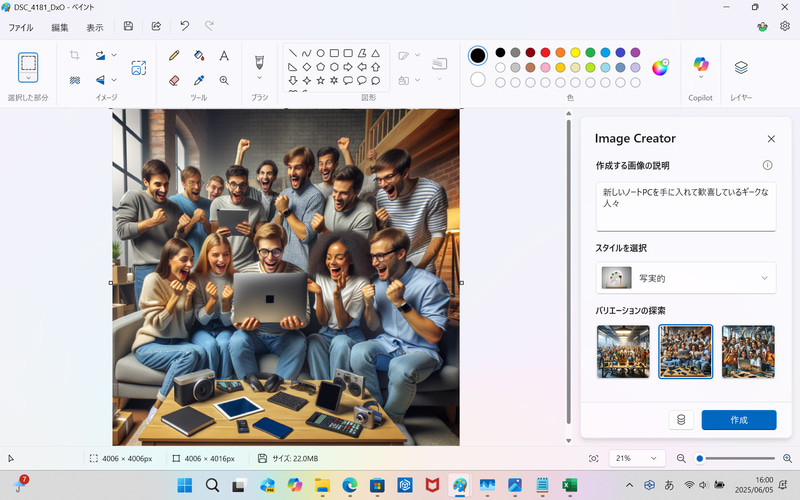The image size is (800, 500).
Task: Open Paint settings gear
Action: pos(785,26)
